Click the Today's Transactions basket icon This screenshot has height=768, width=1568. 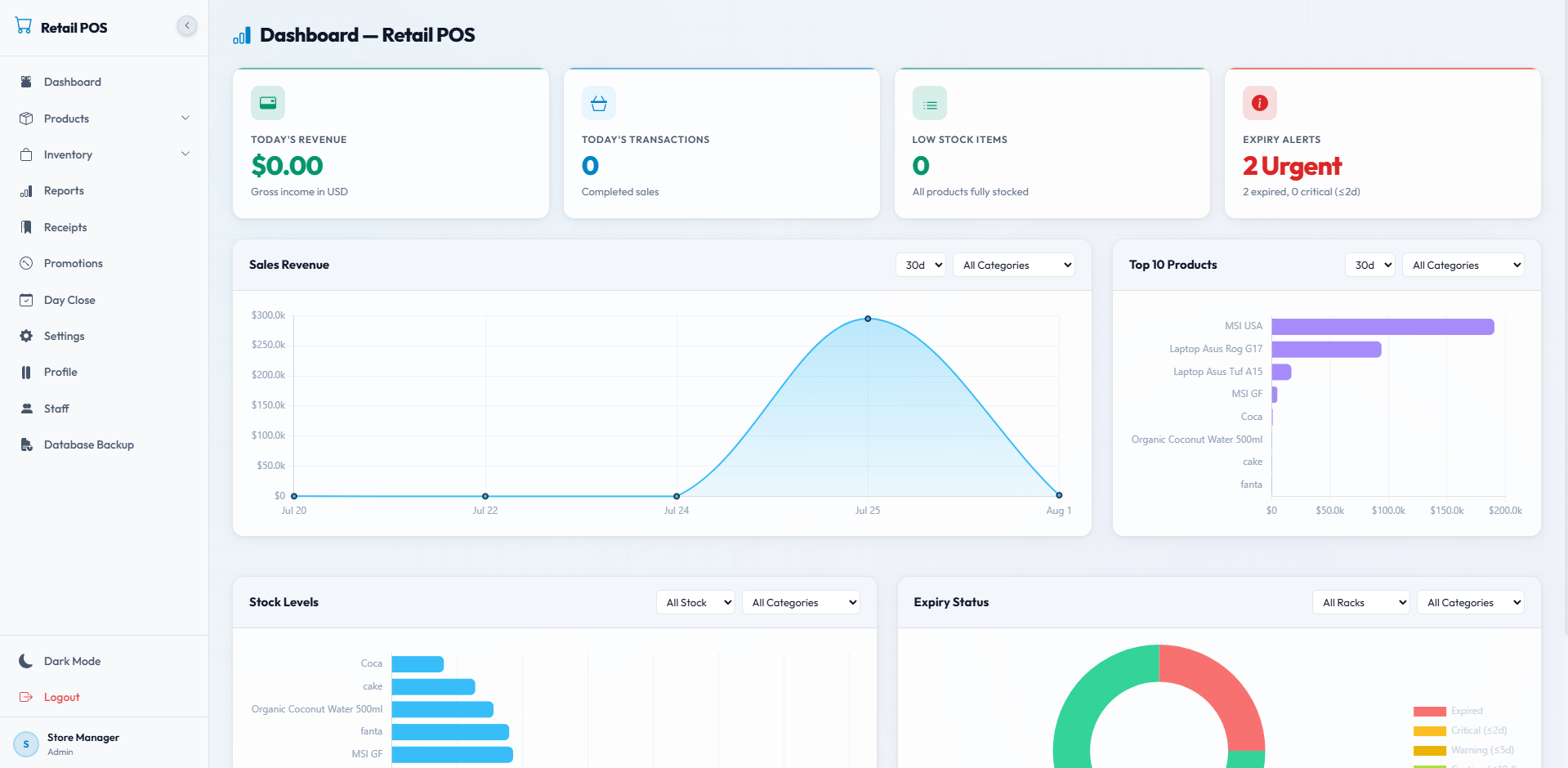coord(599,103)
